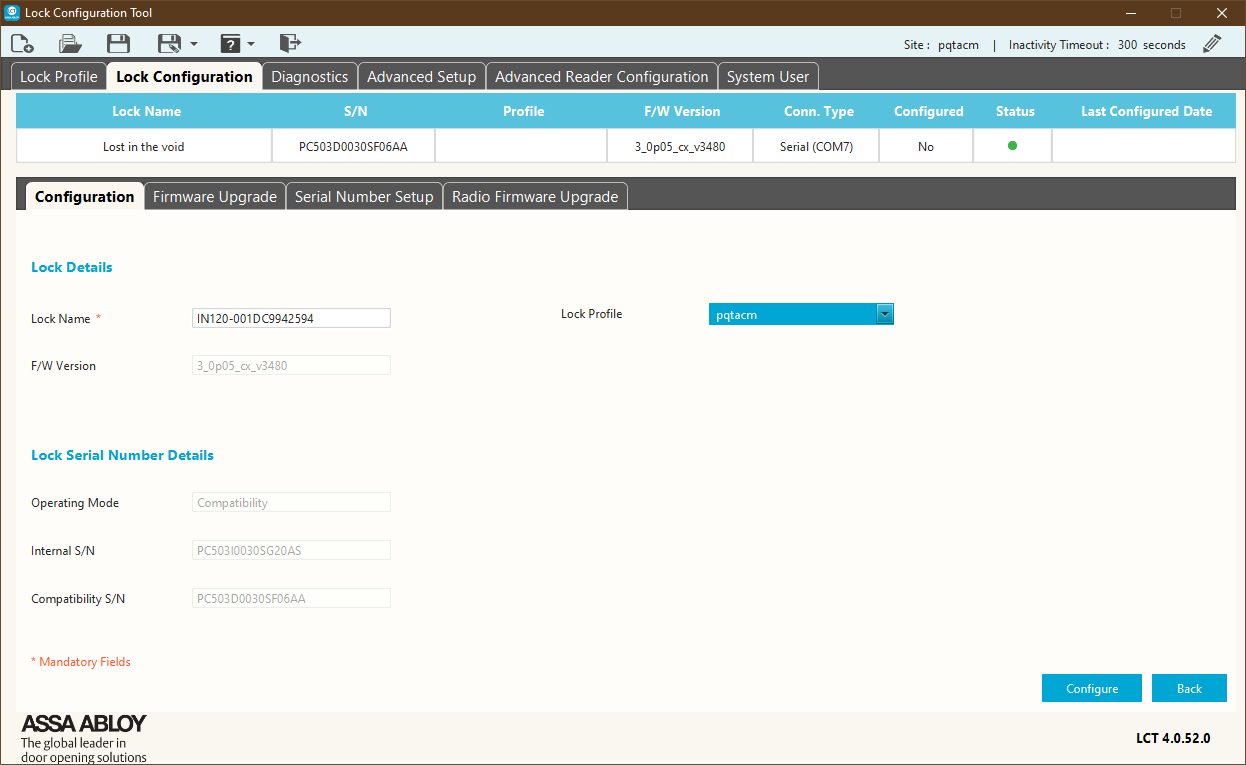Open the Lock Profile dropdown showing pqtacm
The width and height of the screenshot is (1246, 765).
click(800, 314)
